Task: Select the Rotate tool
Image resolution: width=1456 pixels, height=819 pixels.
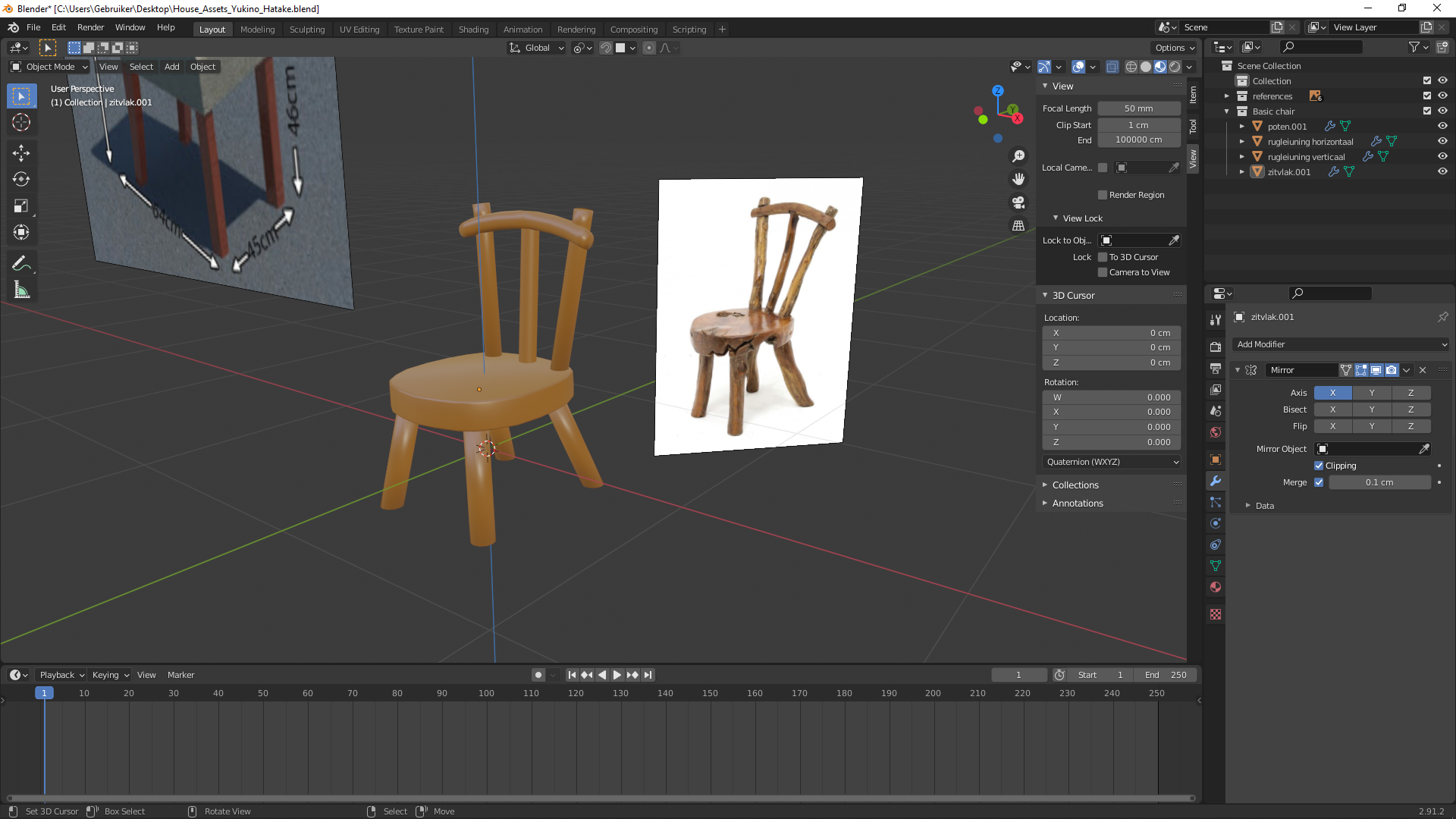Action: [x=21, y=180]
